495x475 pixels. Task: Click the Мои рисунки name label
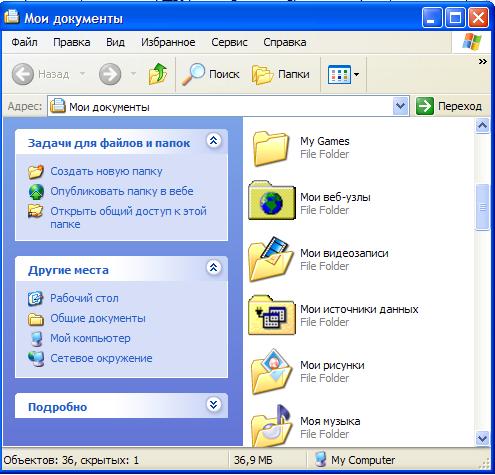332,365
